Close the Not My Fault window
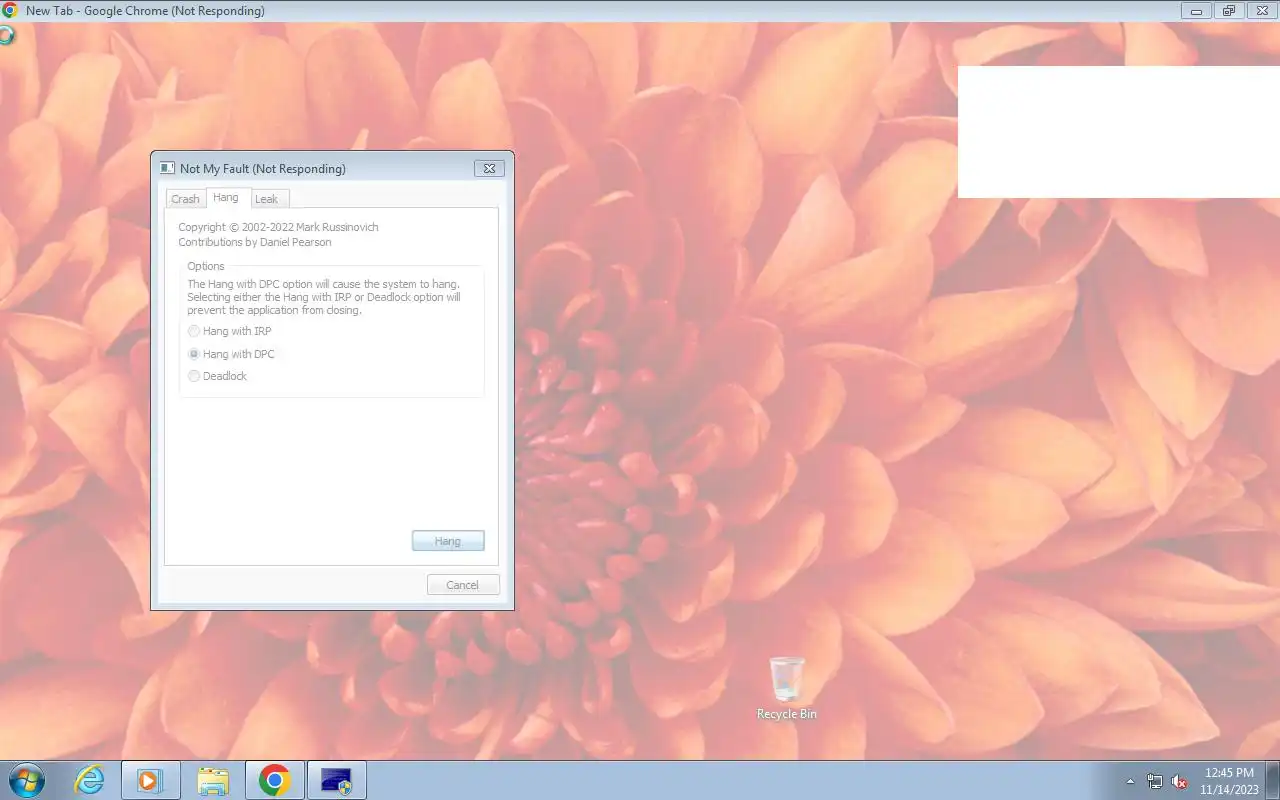This screenshot has width=1280, height=800. [x=489, y=168]
